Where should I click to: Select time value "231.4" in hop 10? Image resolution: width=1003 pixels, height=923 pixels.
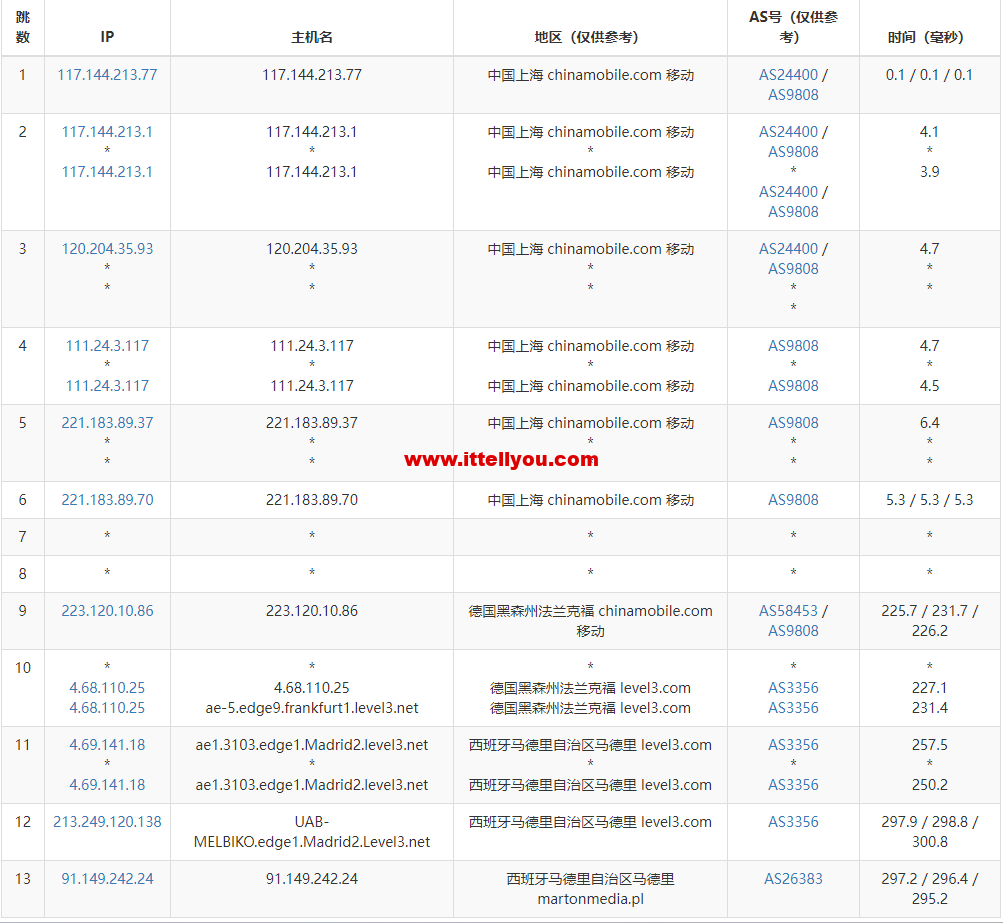coord(929,708)
